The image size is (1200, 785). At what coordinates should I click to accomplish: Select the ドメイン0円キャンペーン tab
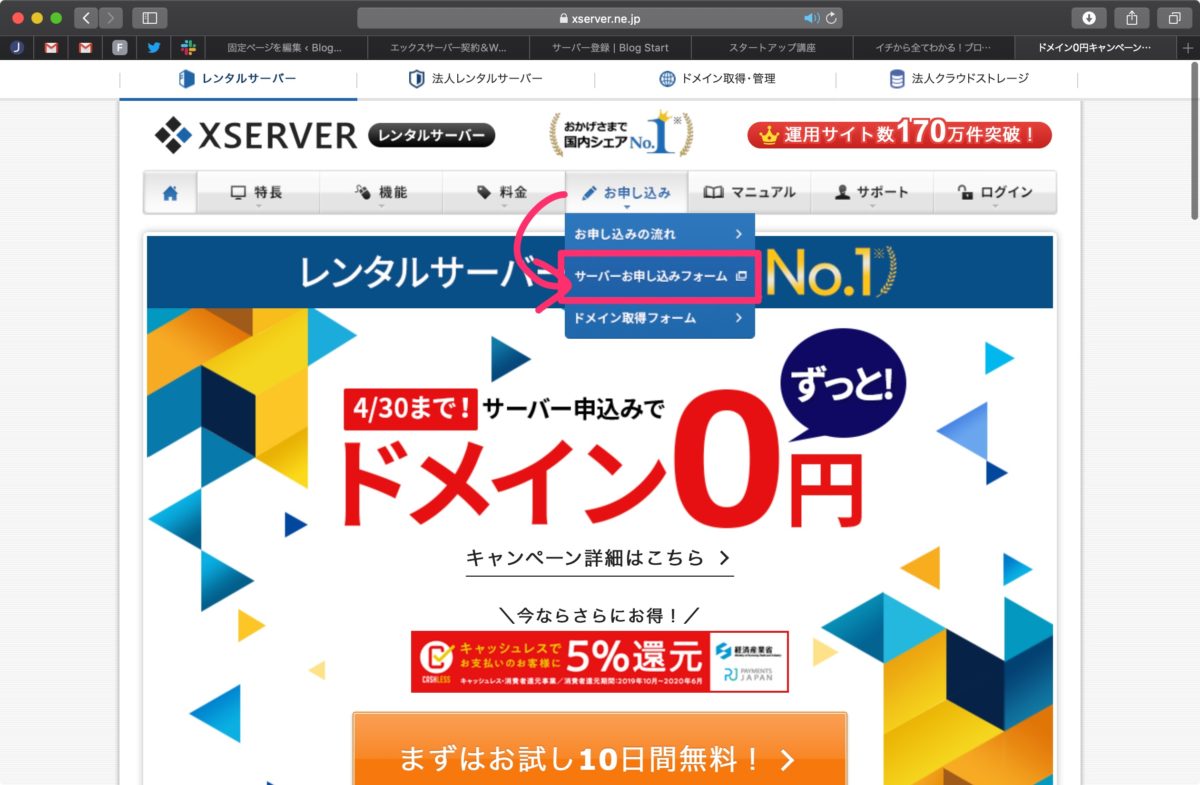pos(1094,47)
